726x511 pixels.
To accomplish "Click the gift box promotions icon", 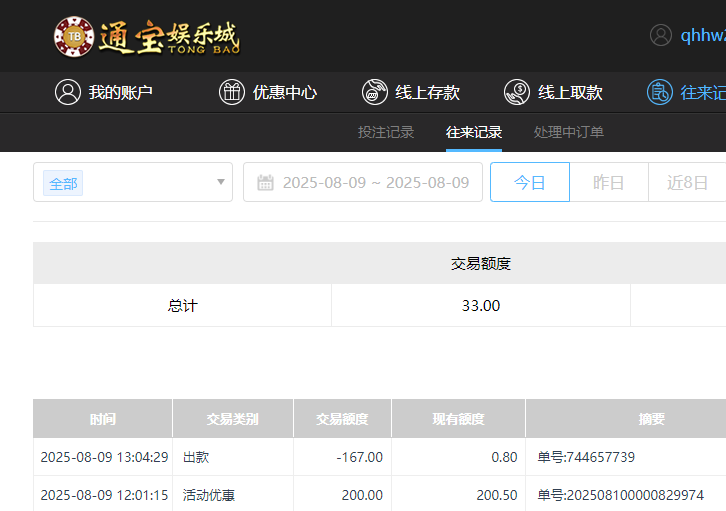I will pyautogui.click(x=232, y=92).
